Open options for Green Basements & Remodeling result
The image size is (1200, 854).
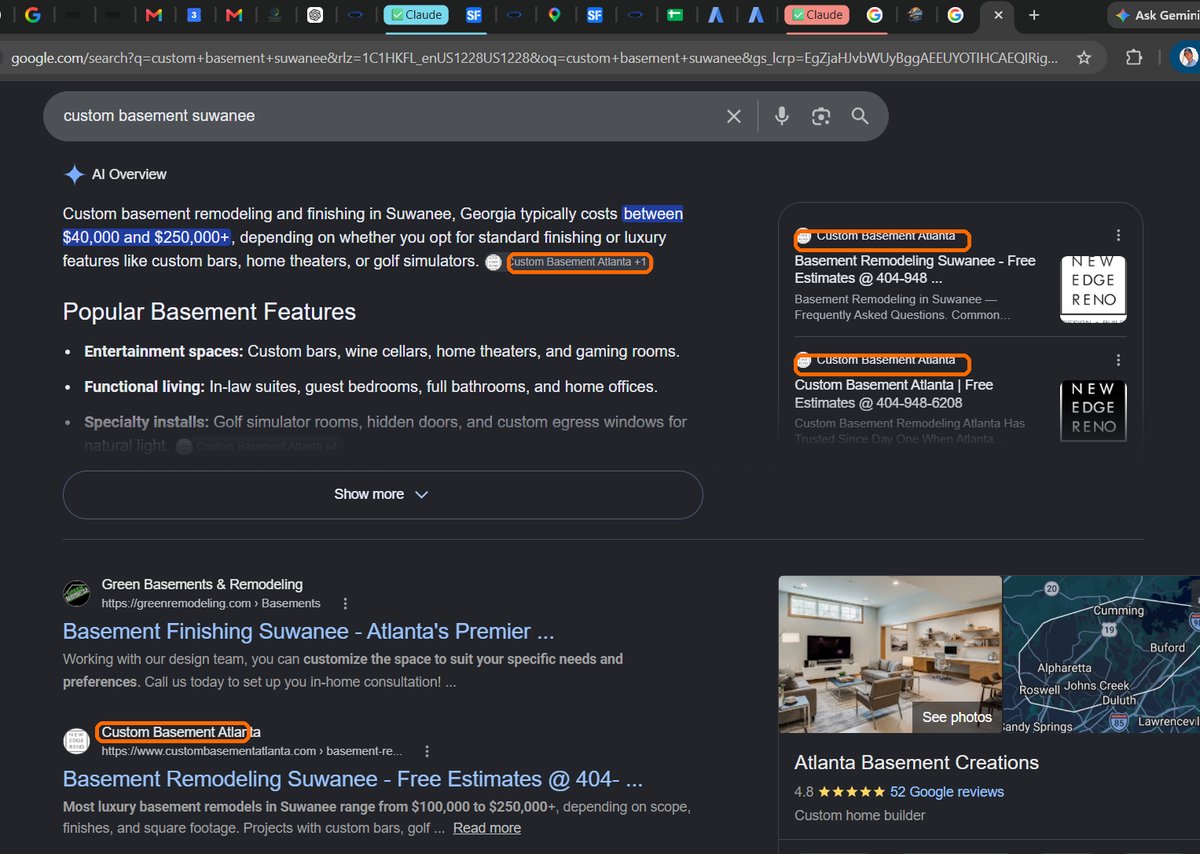[346, 603]
